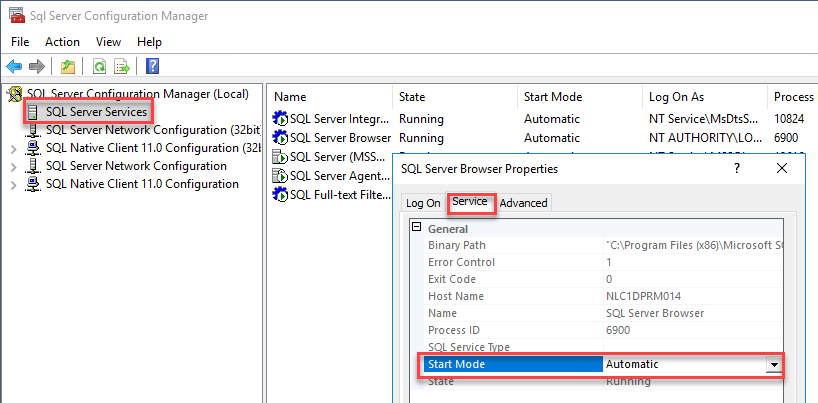
Task: Click the Export List toolbar icon
Action: [122, 67]
